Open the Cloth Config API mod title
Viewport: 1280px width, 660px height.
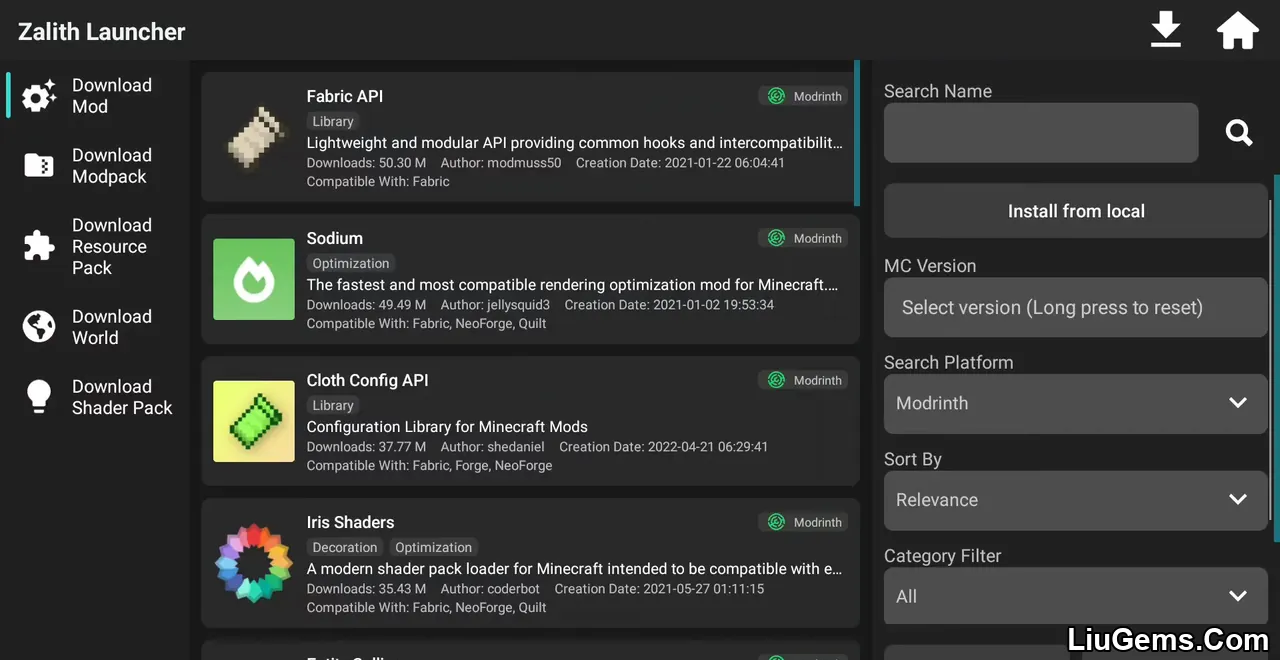368,380
